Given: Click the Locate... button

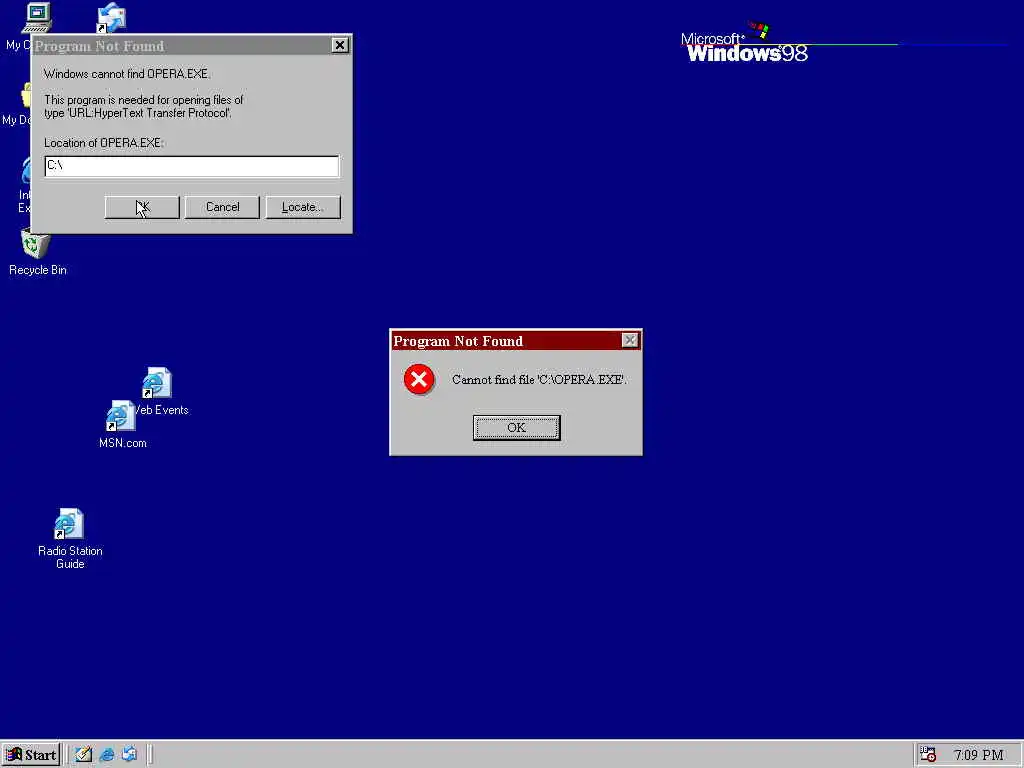Looking at the screenshot, I should [x=303, y=207].
